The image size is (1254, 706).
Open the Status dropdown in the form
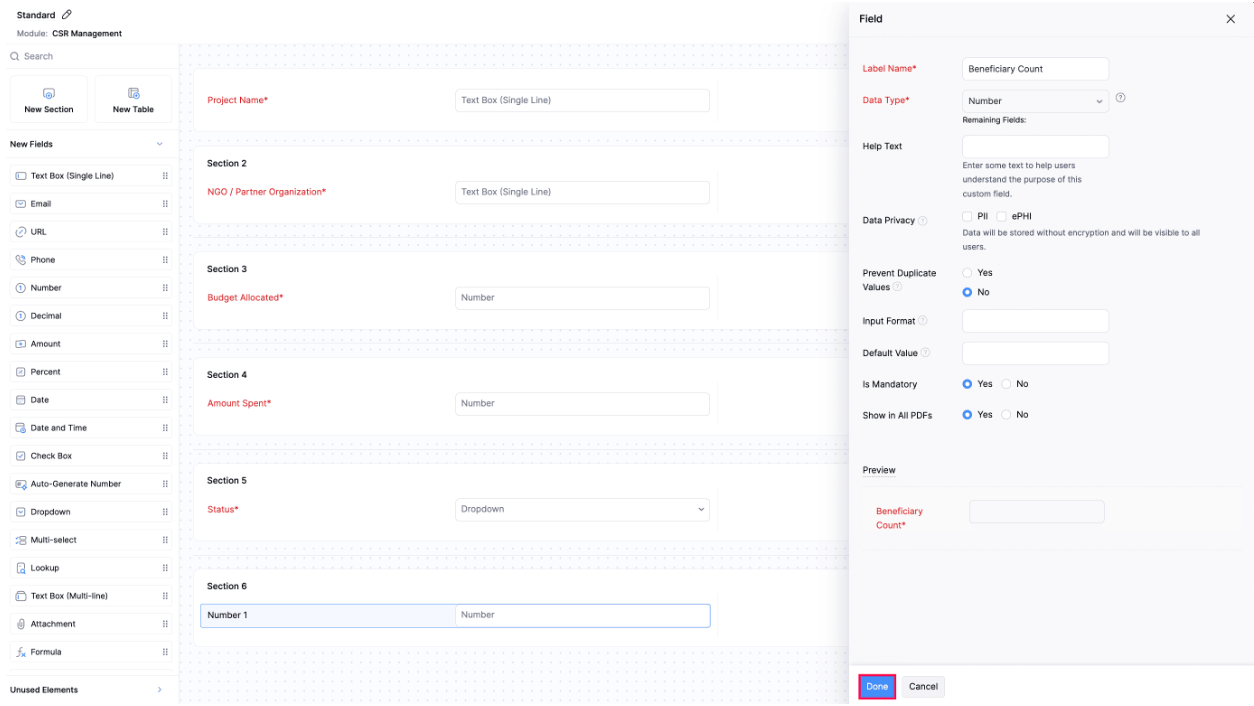(581, 509)
